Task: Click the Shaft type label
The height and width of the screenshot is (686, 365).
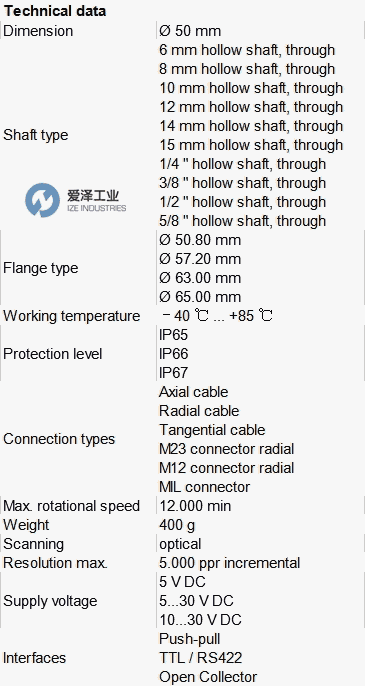Action: [35, 135]
